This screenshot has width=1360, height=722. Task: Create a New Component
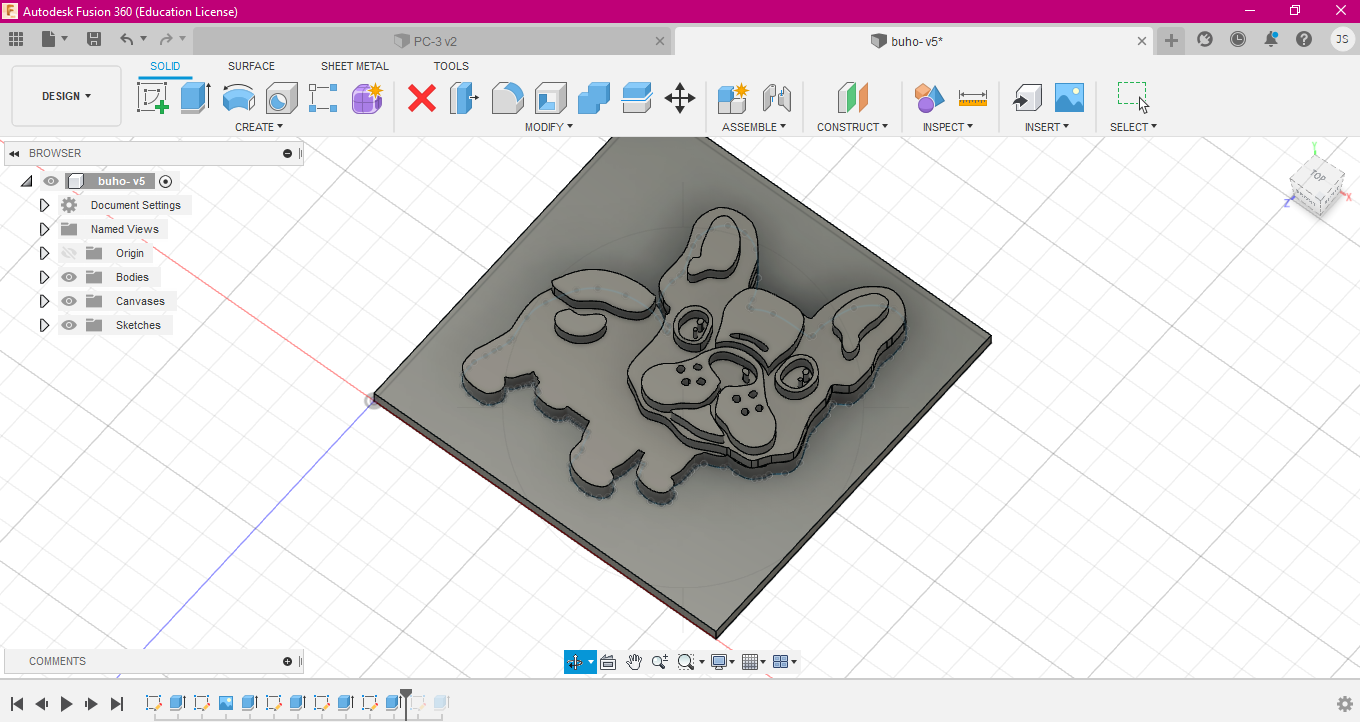733,98
